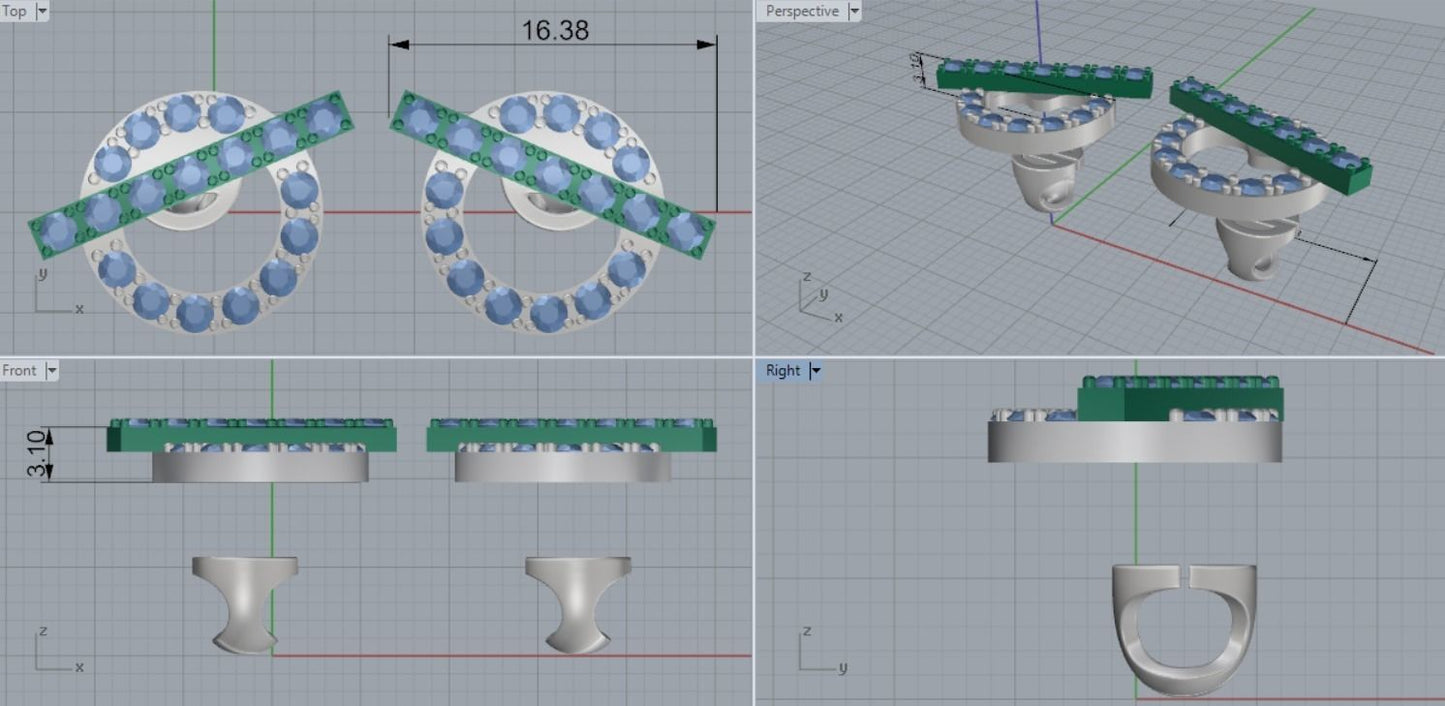
Task: Expand the Front viewport dropdown arrow
Action: [52, 371]
